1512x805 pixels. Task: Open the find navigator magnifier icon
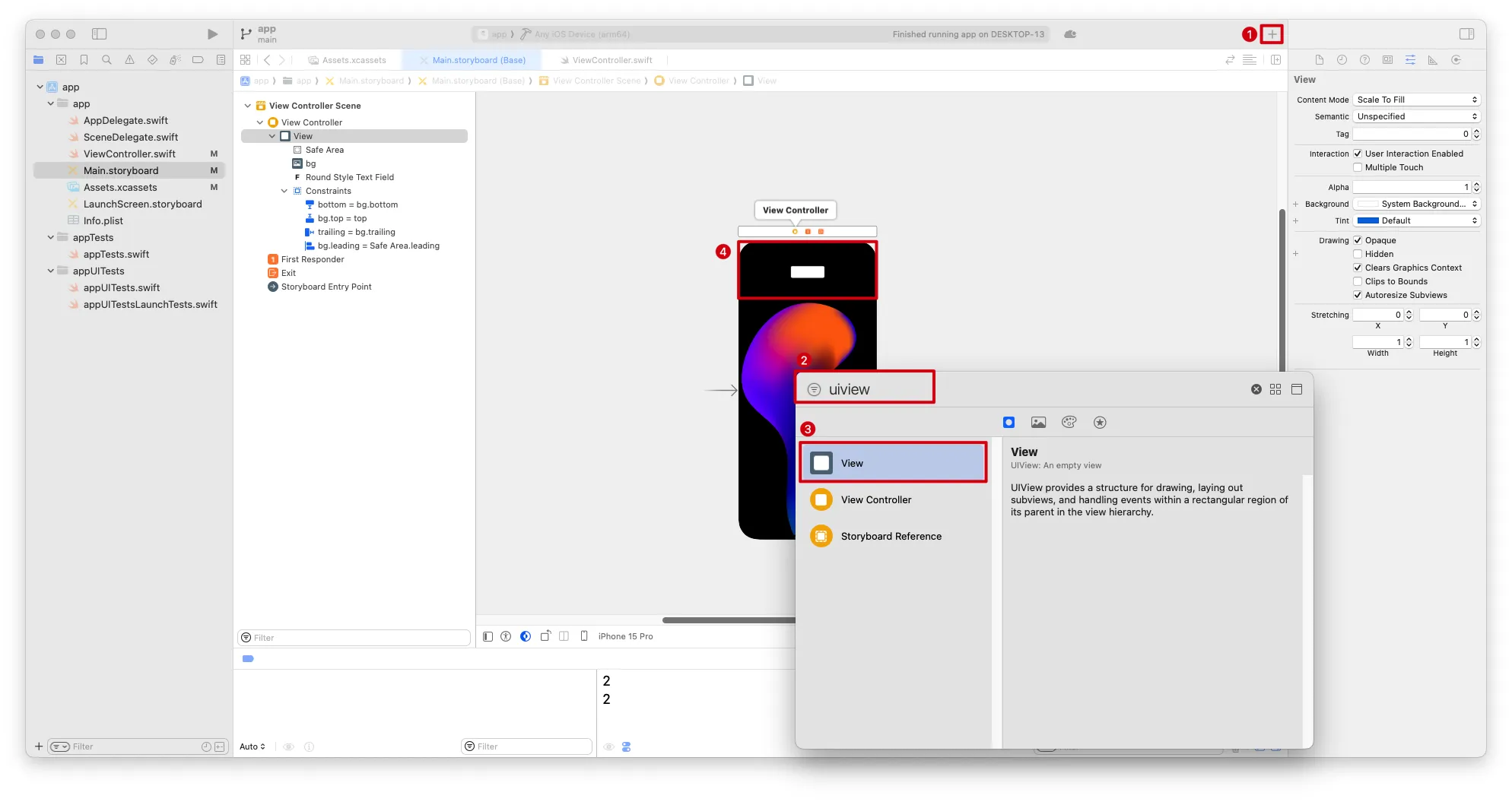click(x=106, y=60)
